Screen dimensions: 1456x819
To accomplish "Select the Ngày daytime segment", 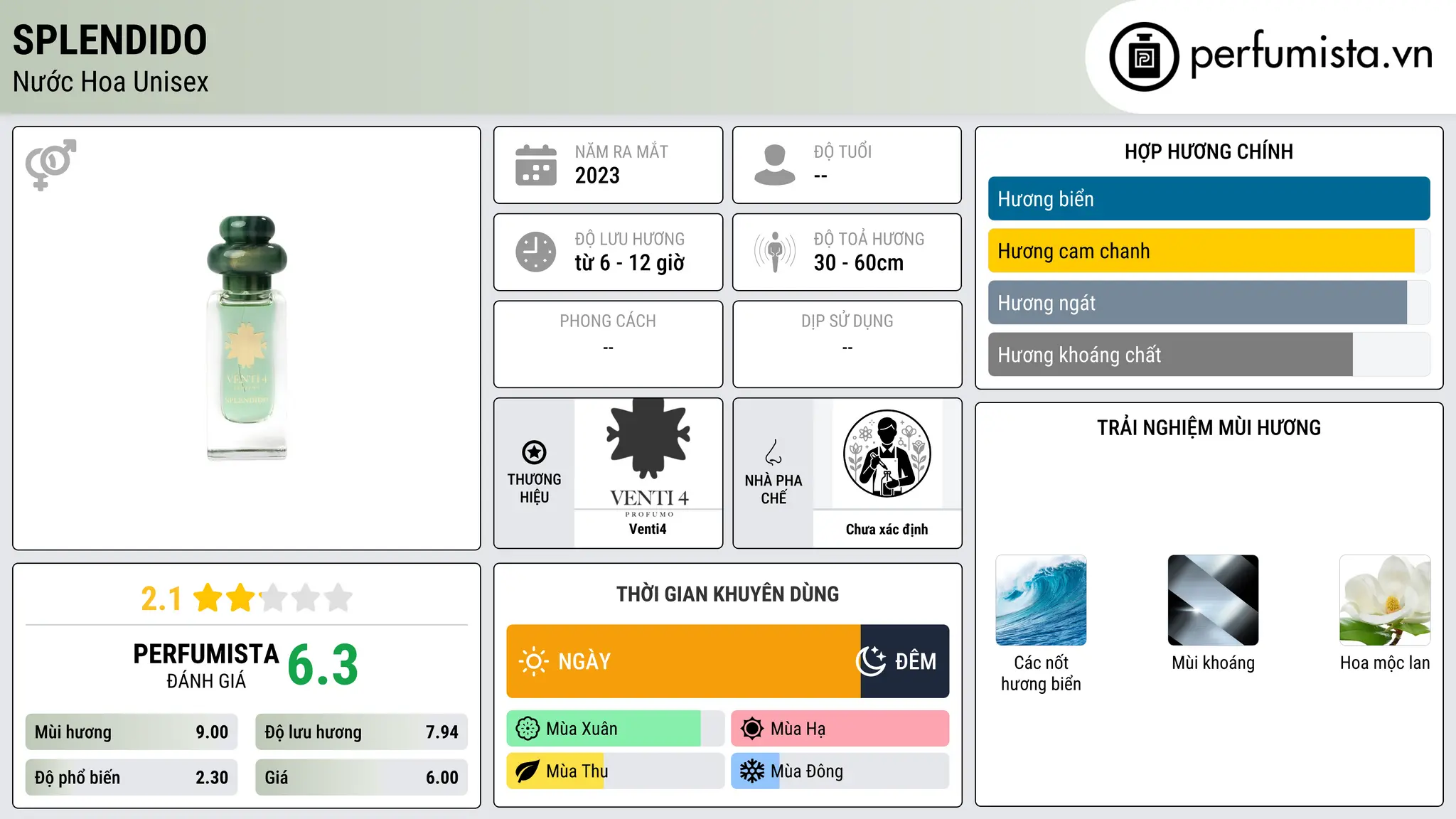I will (683, 661).
